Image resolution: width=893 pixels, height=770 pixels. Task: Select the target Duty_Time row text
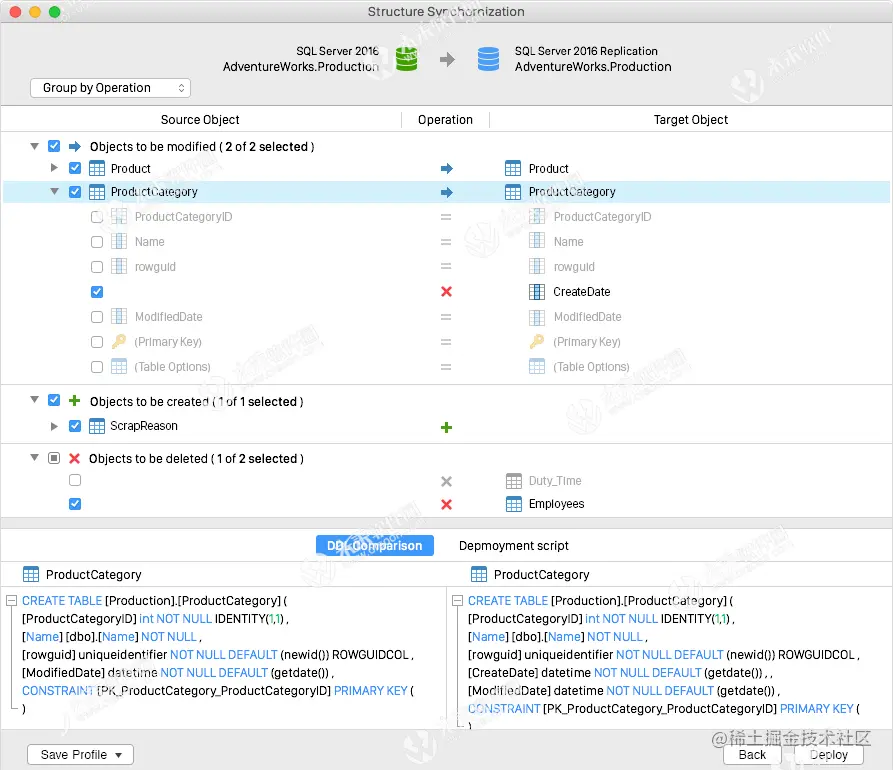(x=555, y=481)
